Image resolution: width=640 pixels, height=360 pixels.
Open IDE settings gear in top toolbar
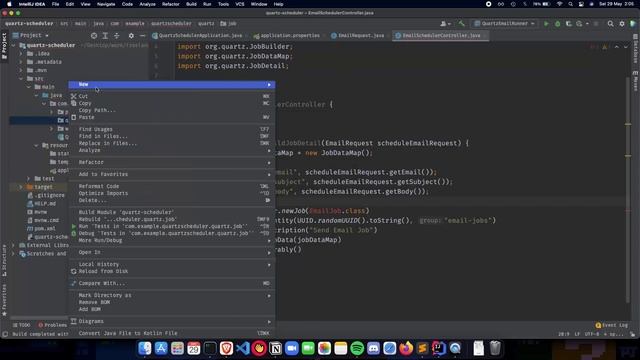click(622, 24)
